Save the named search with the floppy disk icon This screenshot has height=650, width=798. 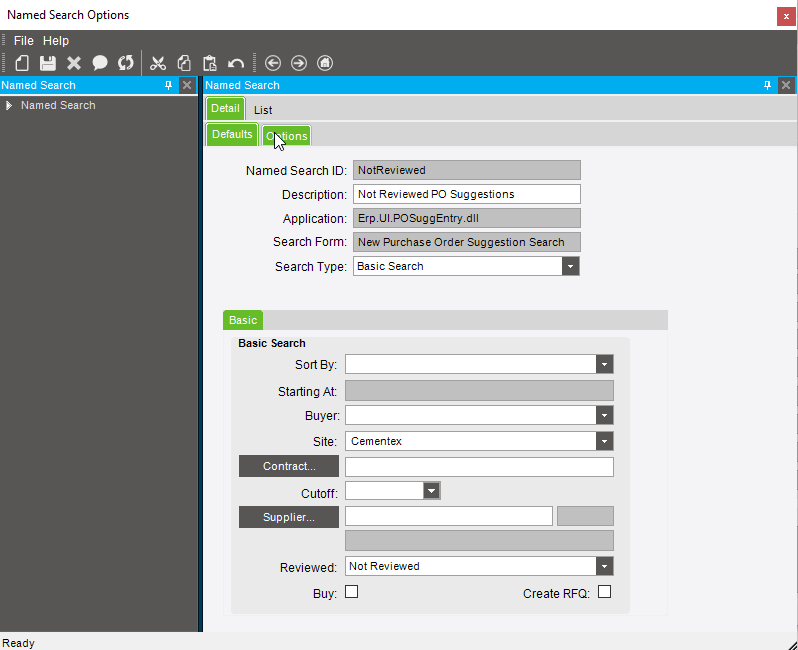tap(48, 63)
